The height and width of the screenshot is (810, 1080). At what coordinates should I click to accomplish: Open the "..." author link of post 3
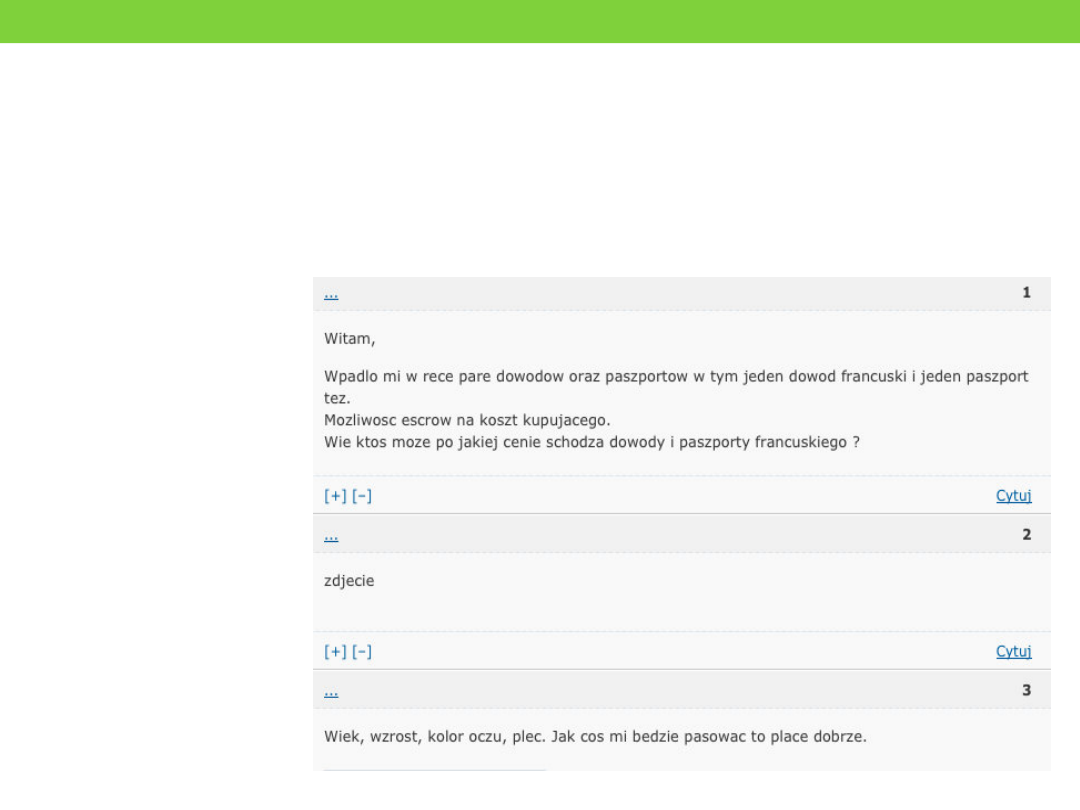tap(331, 691)
